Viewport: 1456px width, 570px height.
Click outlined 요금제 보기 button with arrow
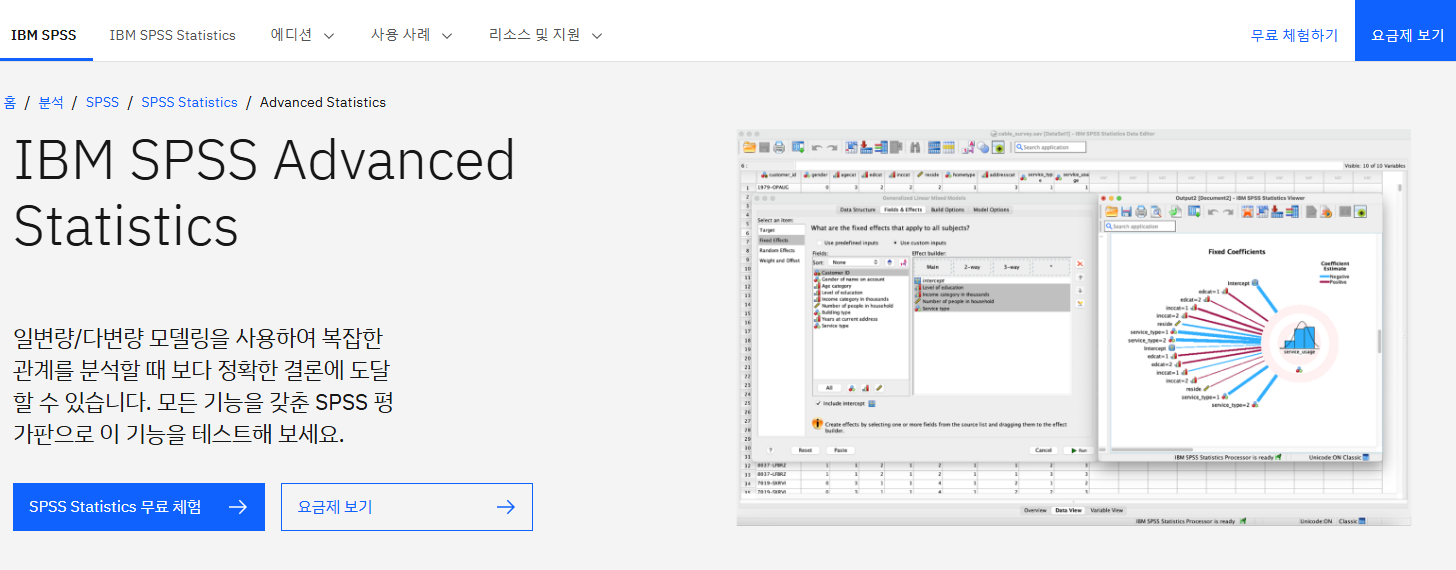(407, 507)
